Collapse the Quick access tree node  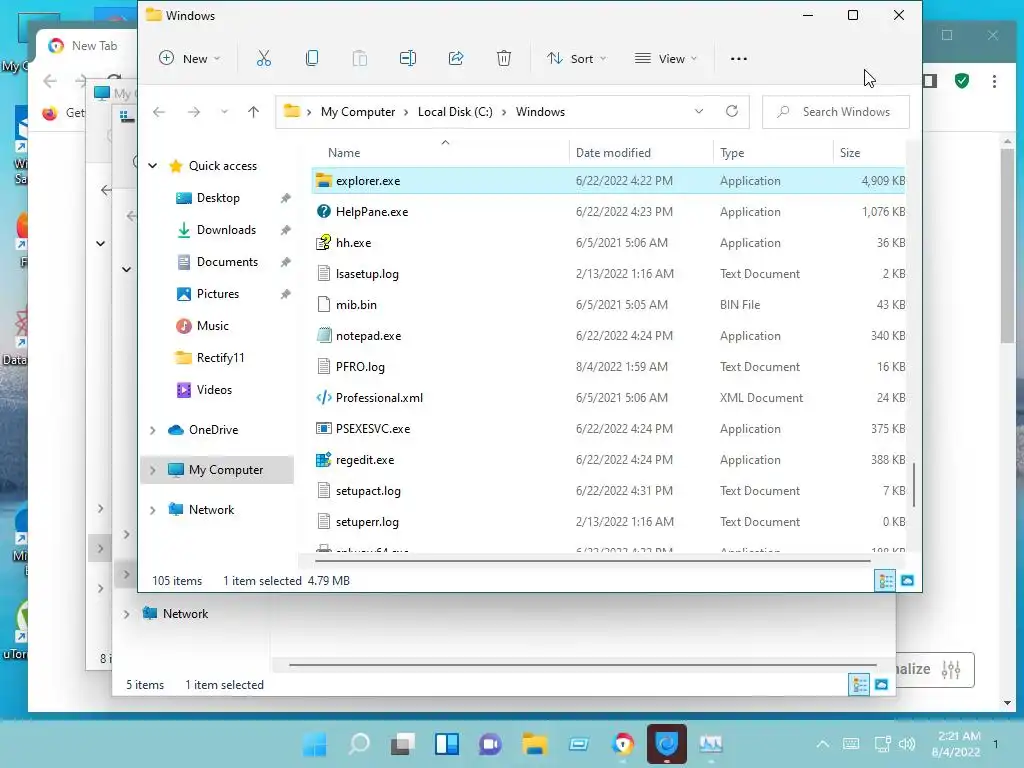(153, 166)
